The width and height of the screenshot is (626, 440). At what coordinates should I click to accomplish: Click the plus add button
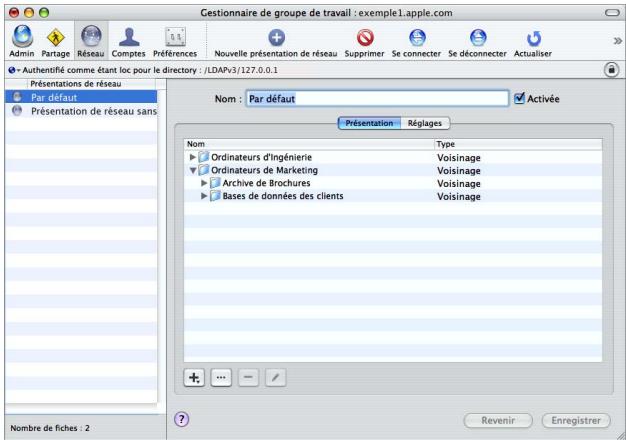[194, 377]
